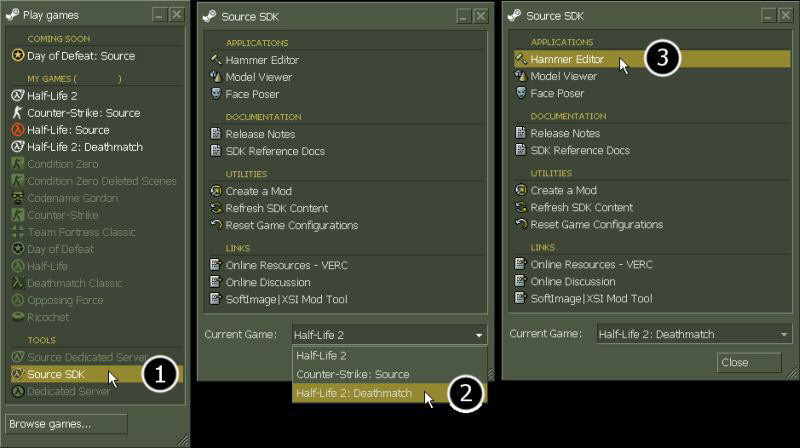Open Online Resources - VERC in right Source SDK window
Image resolution: width=800 pixels, height=448 pixels.
click(591, 264)
